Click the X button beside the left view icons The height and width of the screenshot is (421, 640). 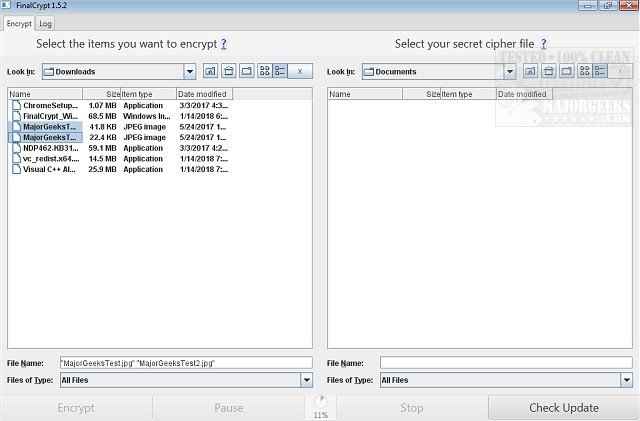click(x=301, y=72)
